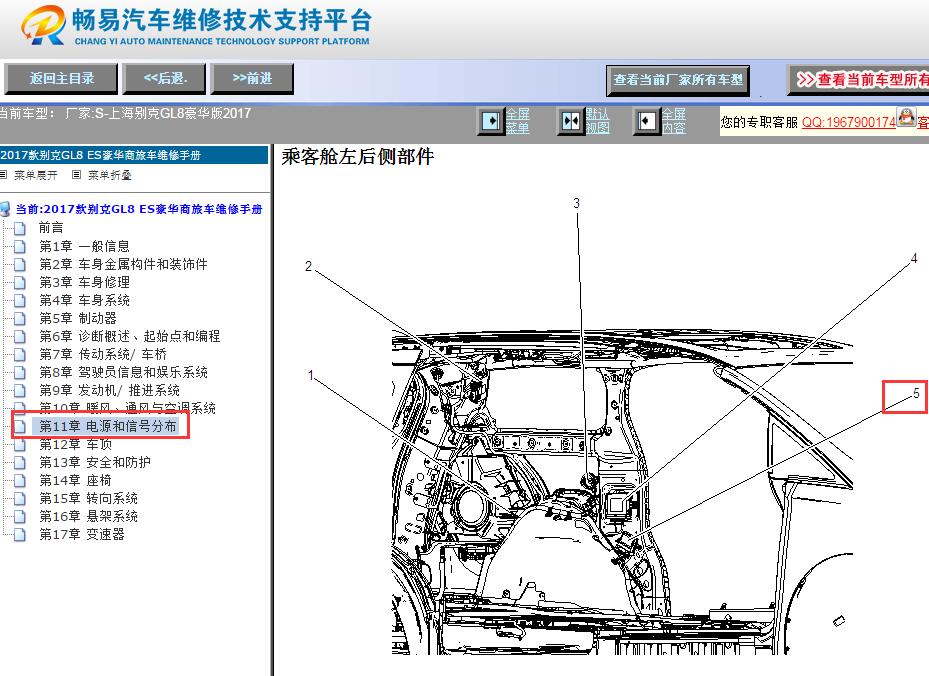Open 第5章 制动器
Image resolution: width=929 pixels, height=676 pixels.
pyautogui.click(x=78, y=318)
